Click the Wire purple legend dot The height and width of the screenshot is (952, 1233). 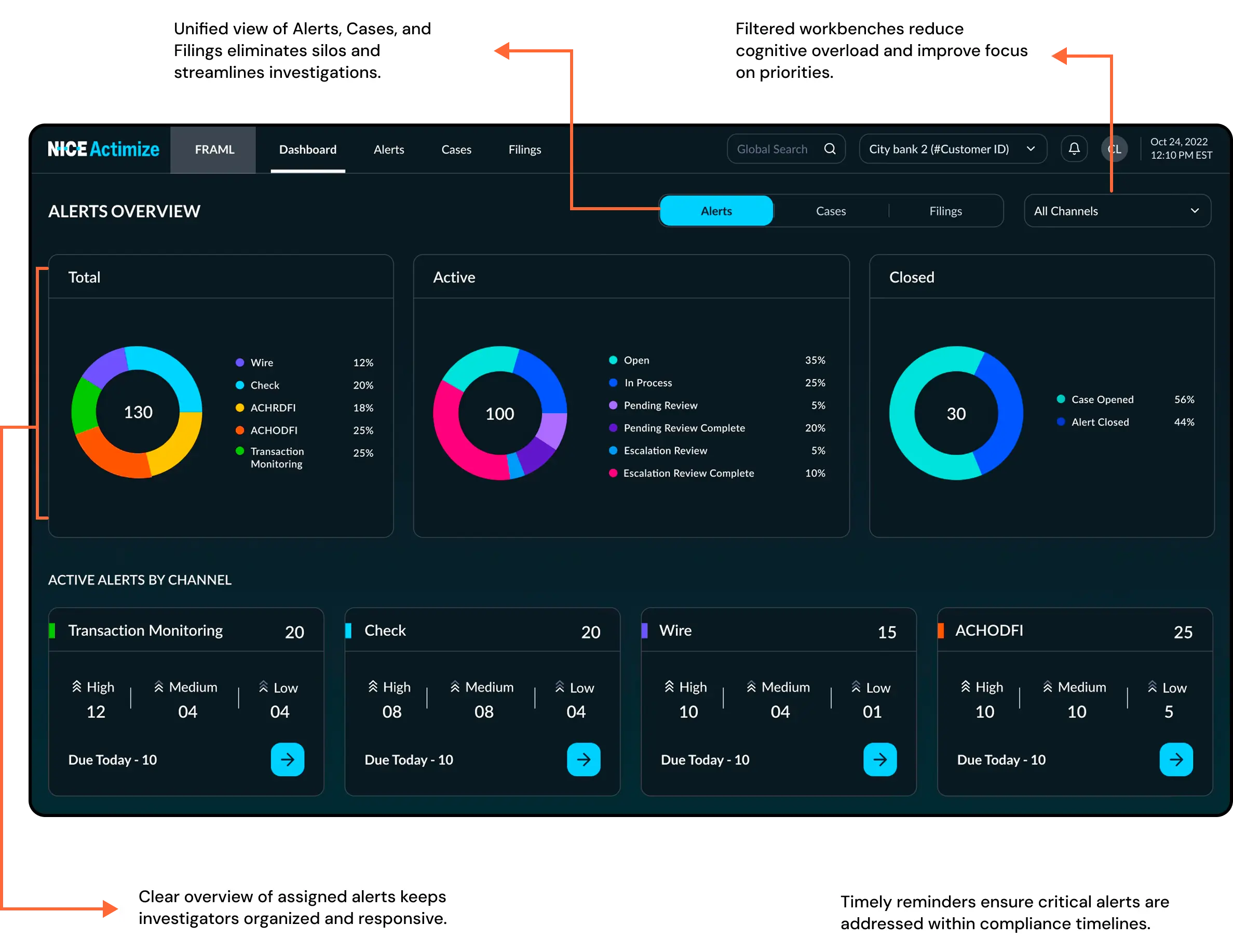[x=240, y=362]
